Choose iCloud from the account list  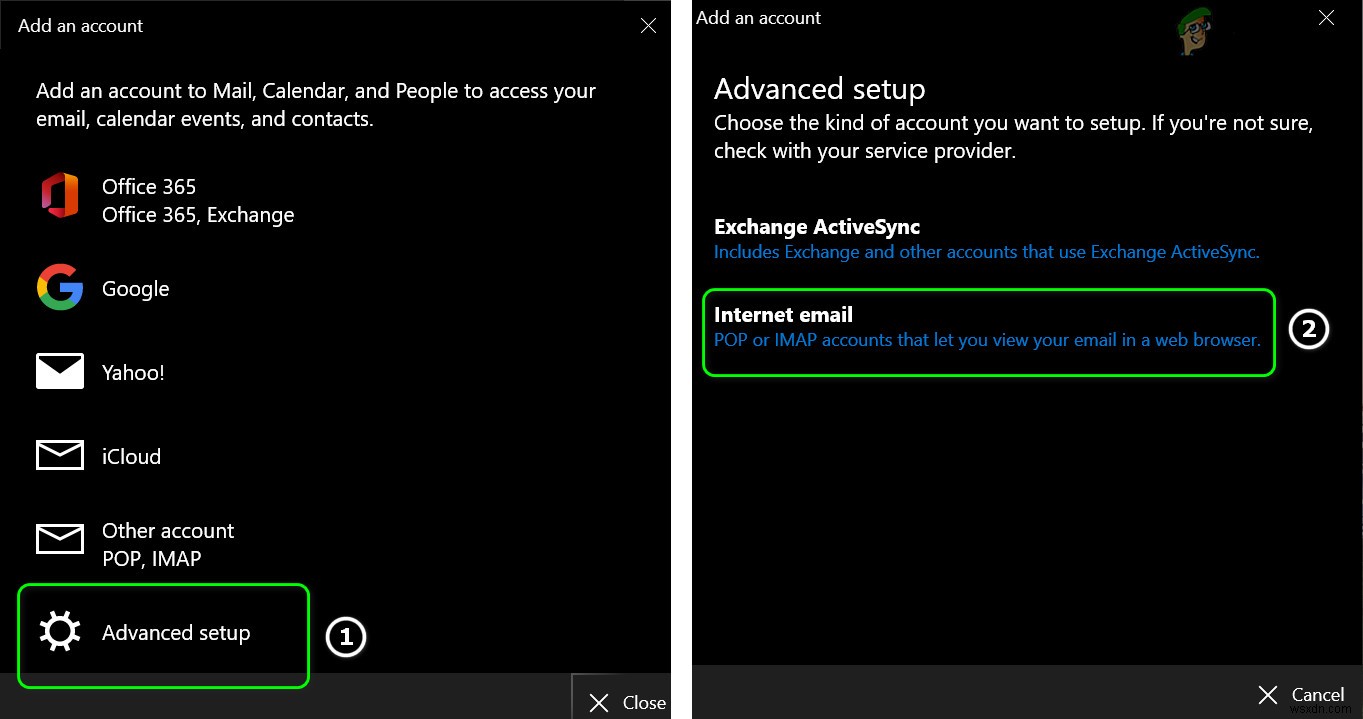pos(131,455)
